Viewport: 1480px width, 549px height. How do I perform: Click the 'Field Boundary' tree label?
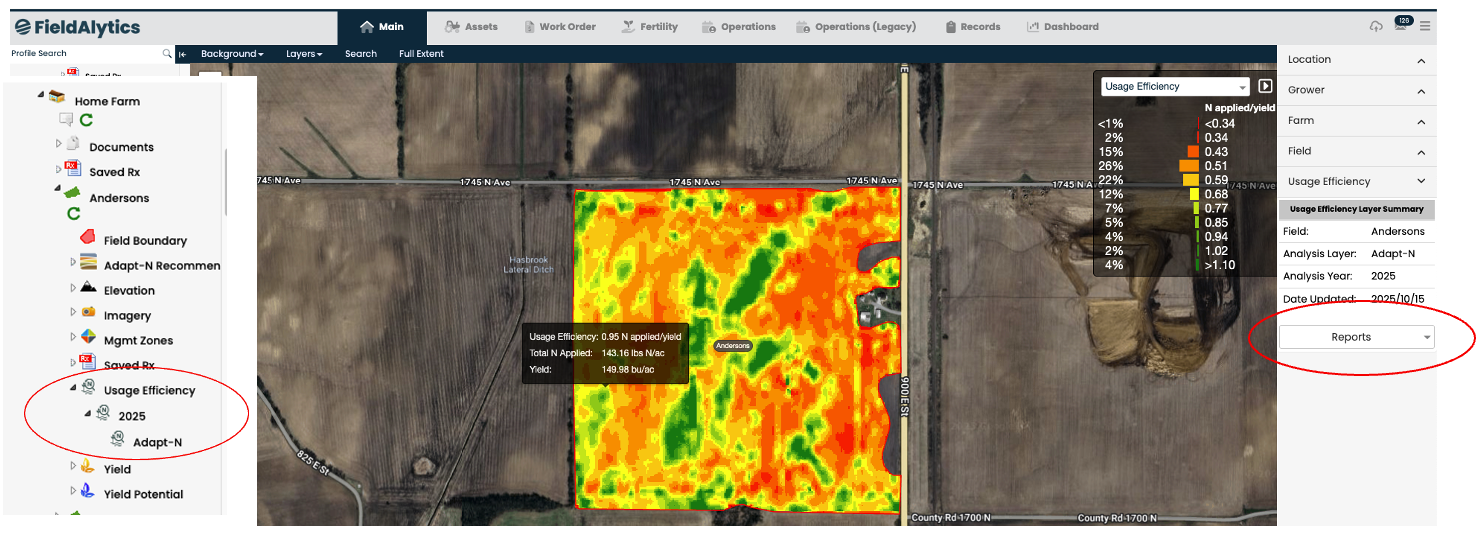point(146,241)
